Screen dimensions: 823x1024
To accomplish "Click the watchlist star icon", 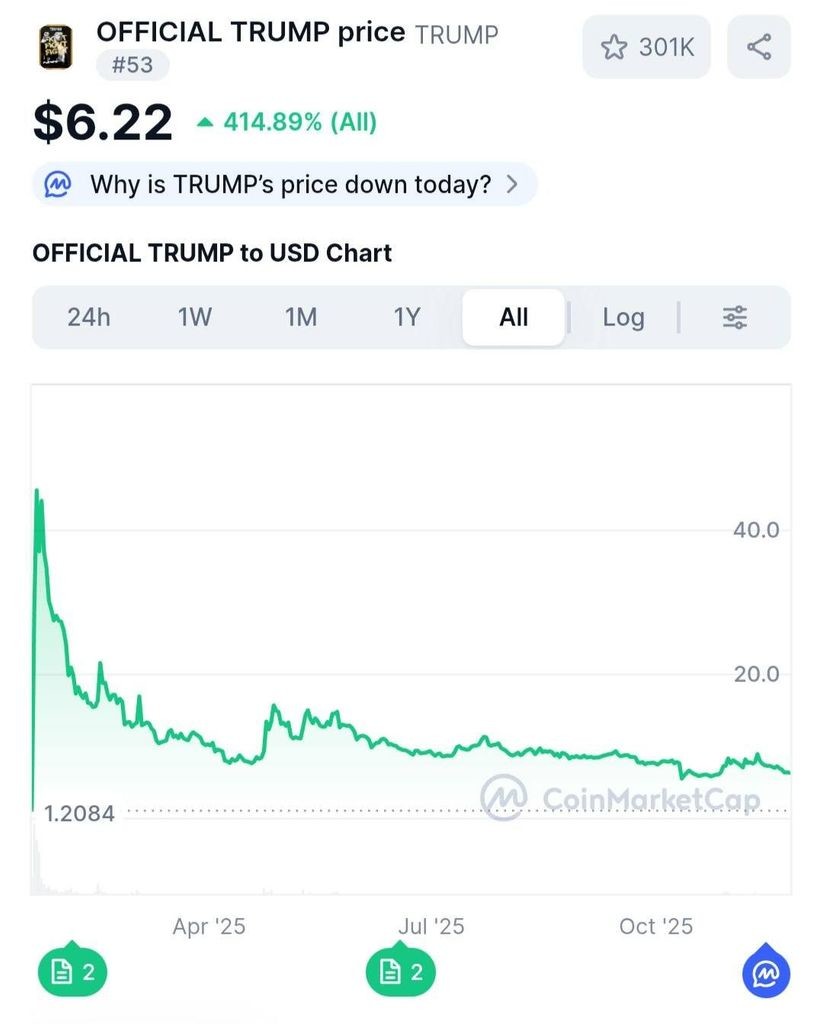I will 613,47.
